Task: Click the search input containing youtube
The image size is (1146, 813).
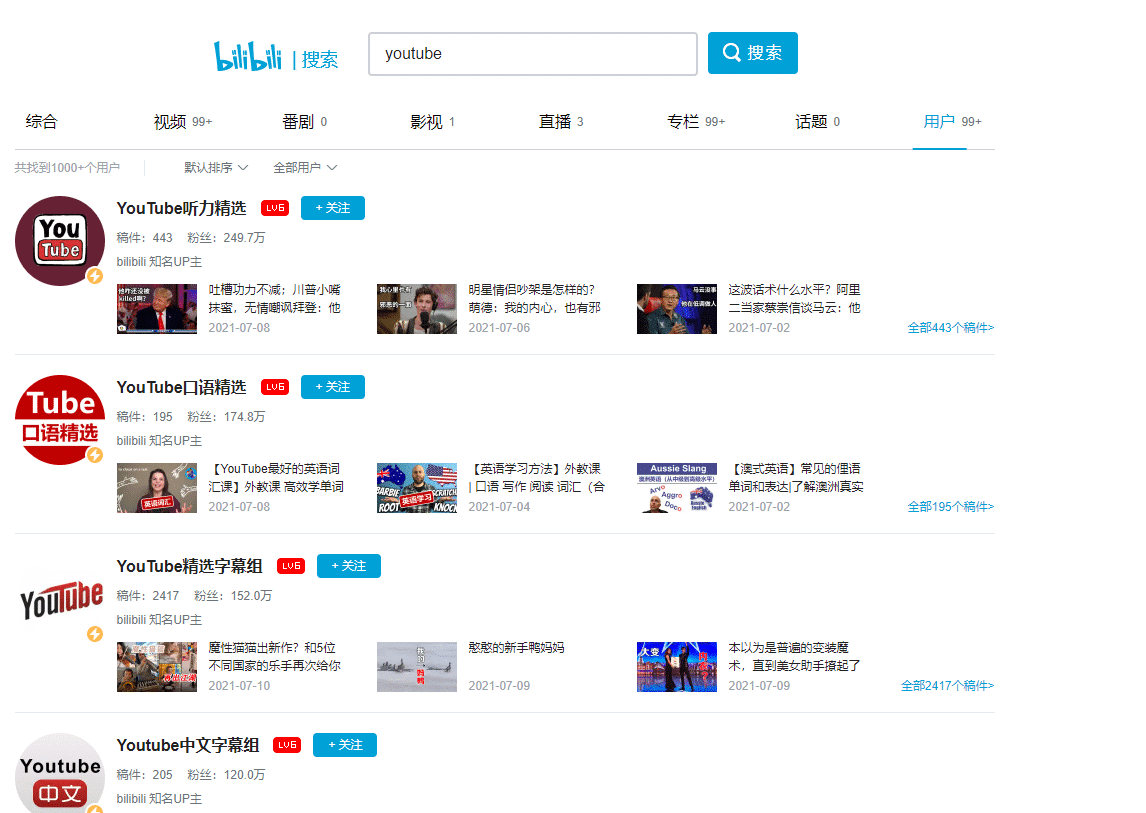Action: [x=533, y=53]
